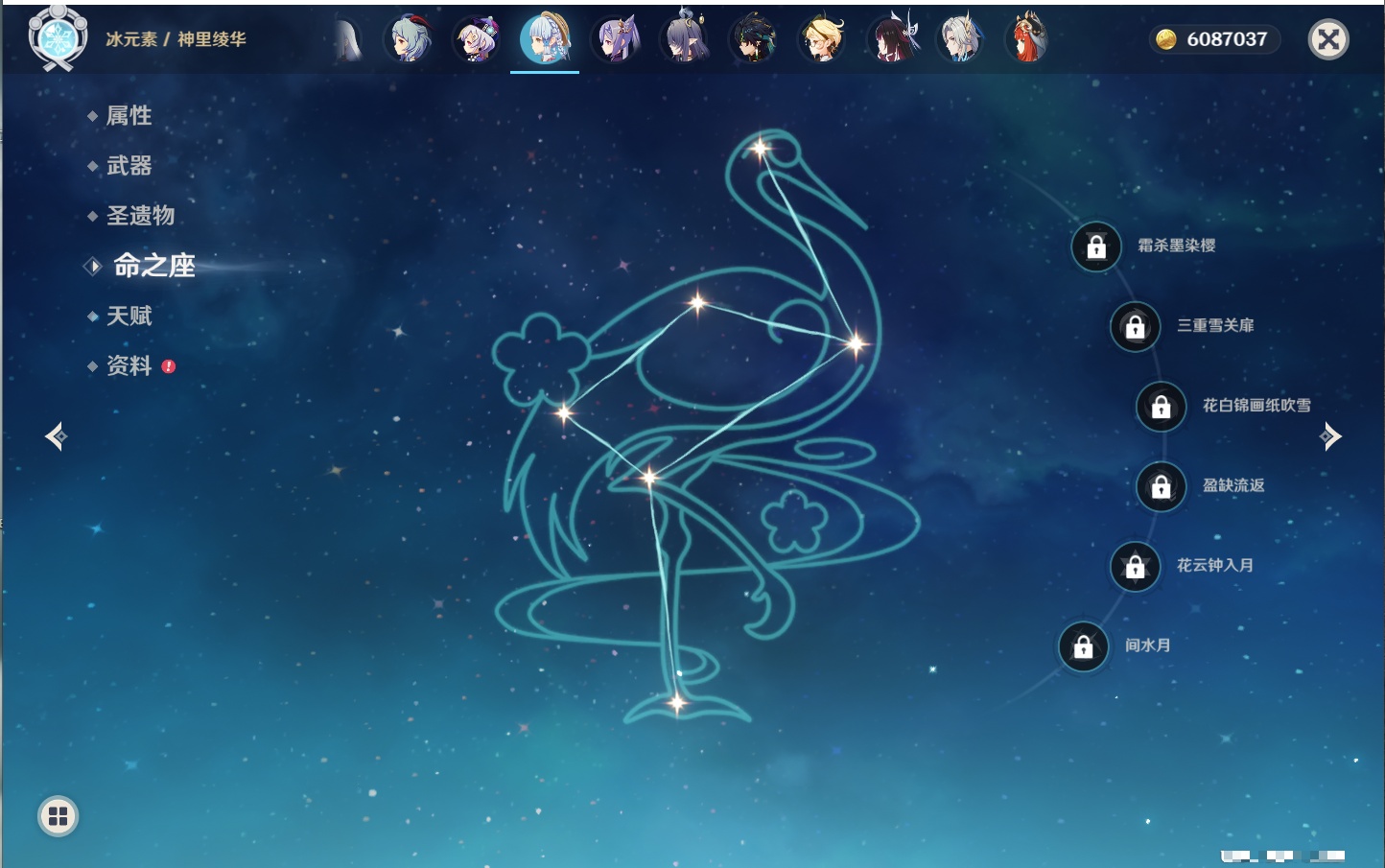Image resolution: width=1385 pixels, height=868 pixels.
Task: Pick the black-and-teal haired character portrait
Action: point(753,39)
